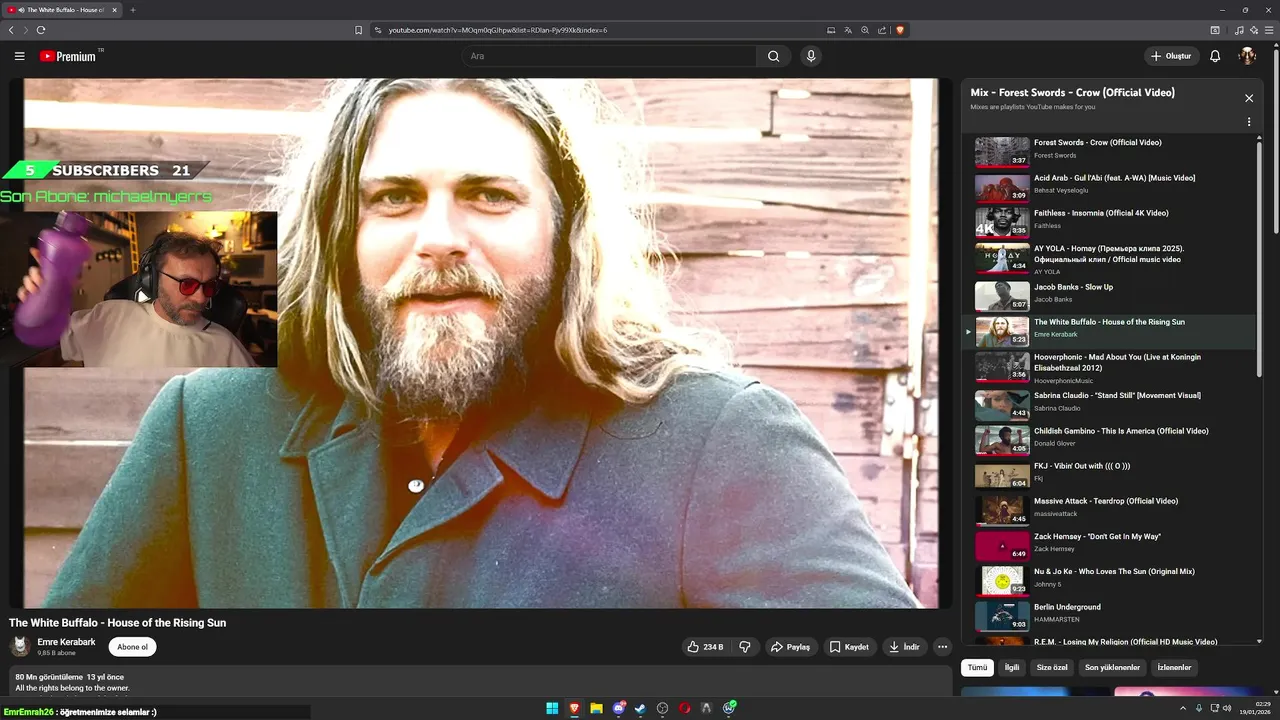Play Acid Arab - Gul l'Abi playlist item

tap(1108, 188)
